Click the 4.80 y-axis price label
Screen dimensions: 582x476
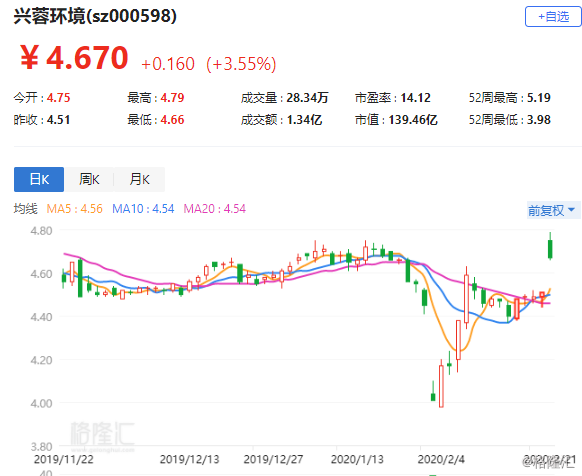pyautogui.click(x=41, y=231)
